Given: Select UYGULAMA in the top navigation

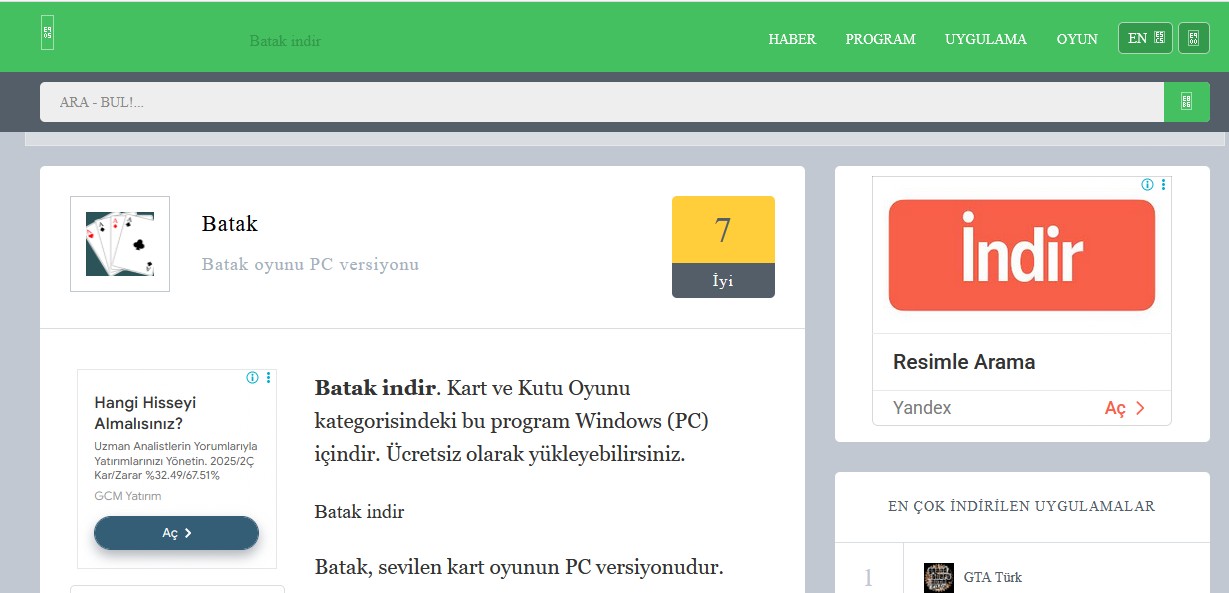Looking at the screenshot, I should coord(985,39).
